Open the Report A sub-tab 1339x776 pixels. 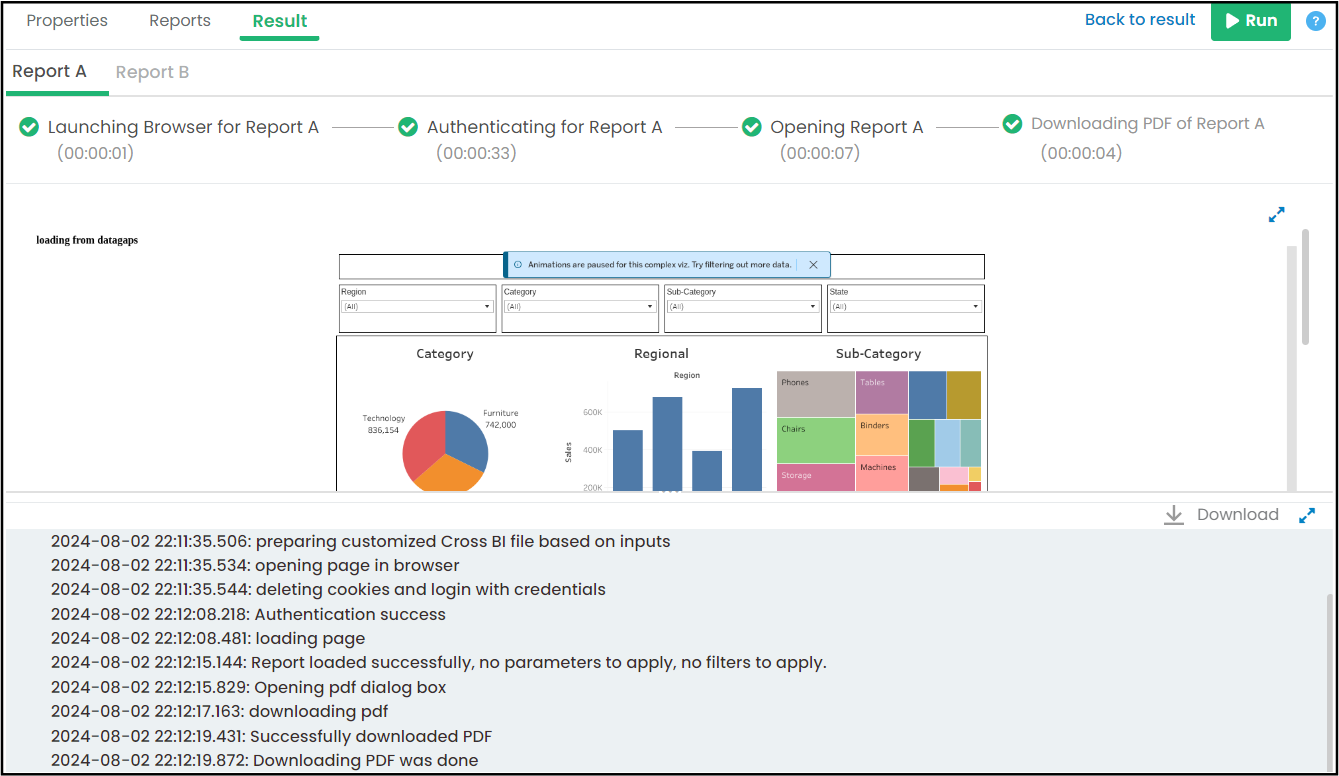point(50,72)
